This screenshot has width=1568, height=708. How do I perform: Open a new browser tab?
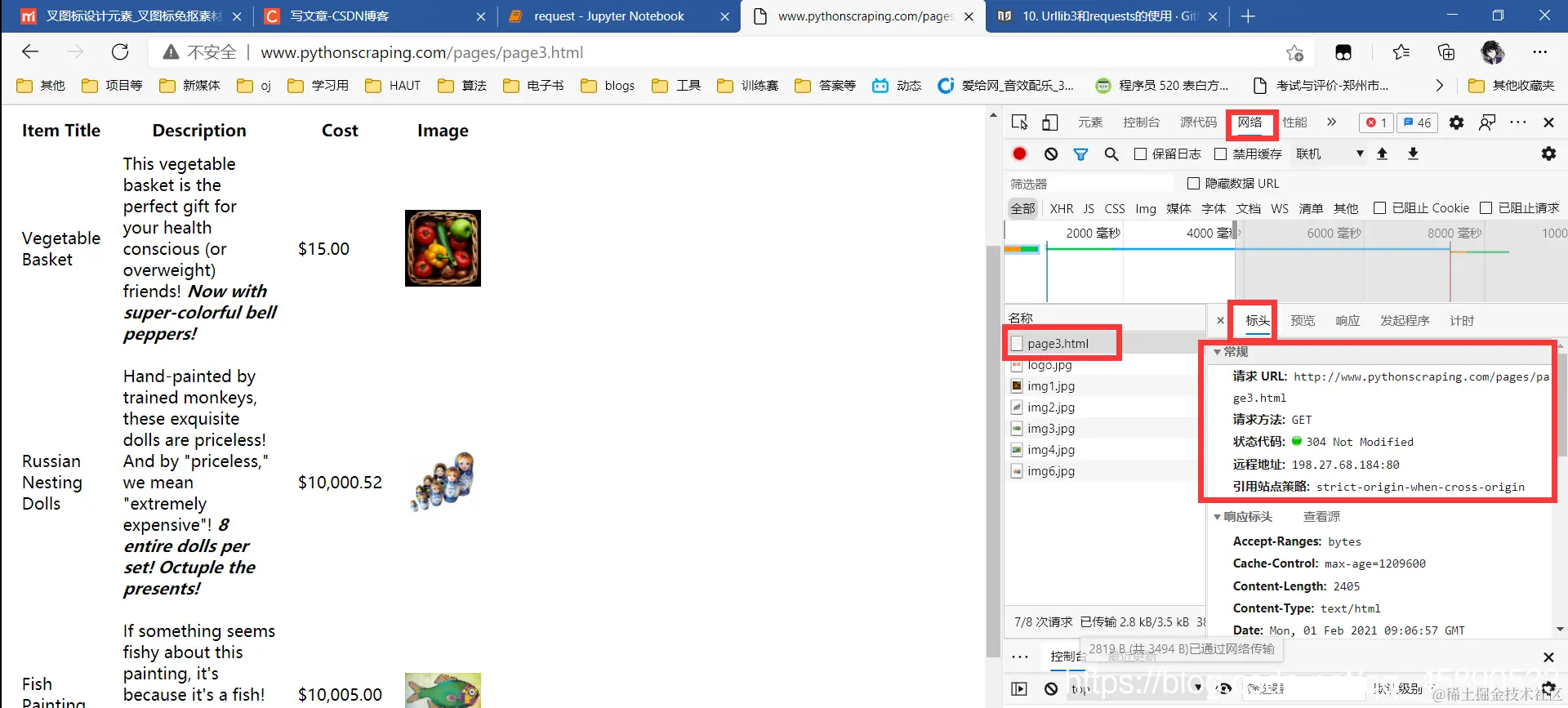1248,16
